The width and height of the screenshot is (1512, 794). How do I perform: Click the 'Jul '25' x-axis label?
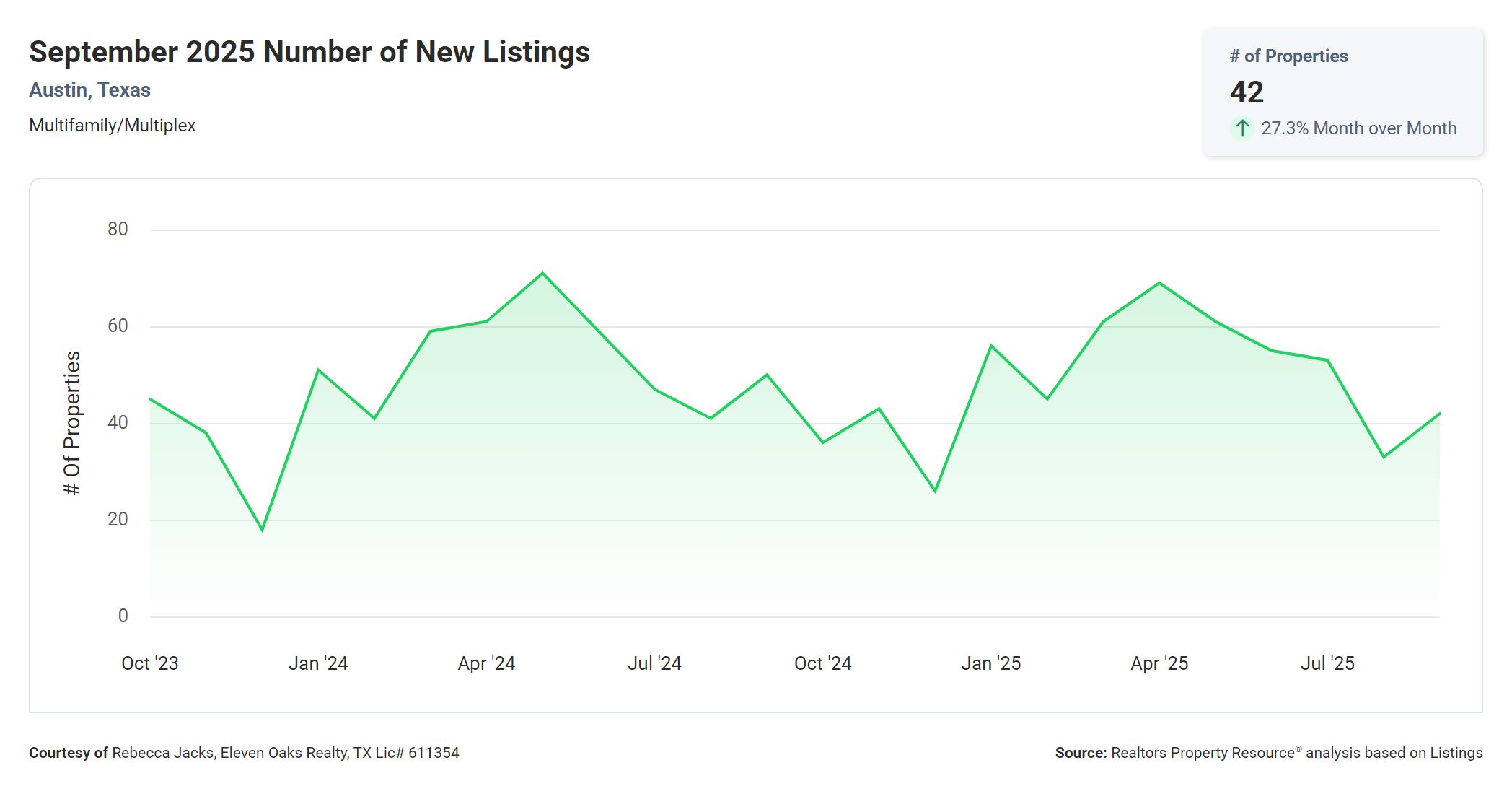[x=1327, y=663]
